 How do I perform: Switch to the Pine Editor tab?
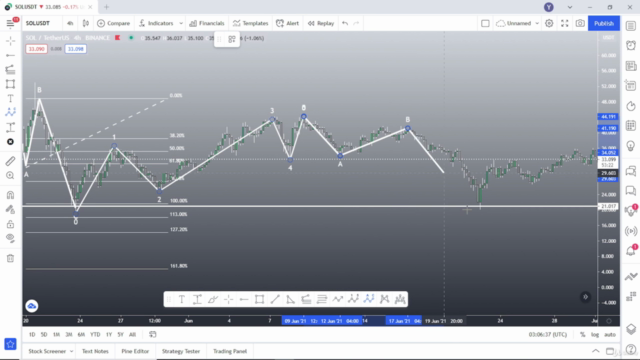(135, 351)
